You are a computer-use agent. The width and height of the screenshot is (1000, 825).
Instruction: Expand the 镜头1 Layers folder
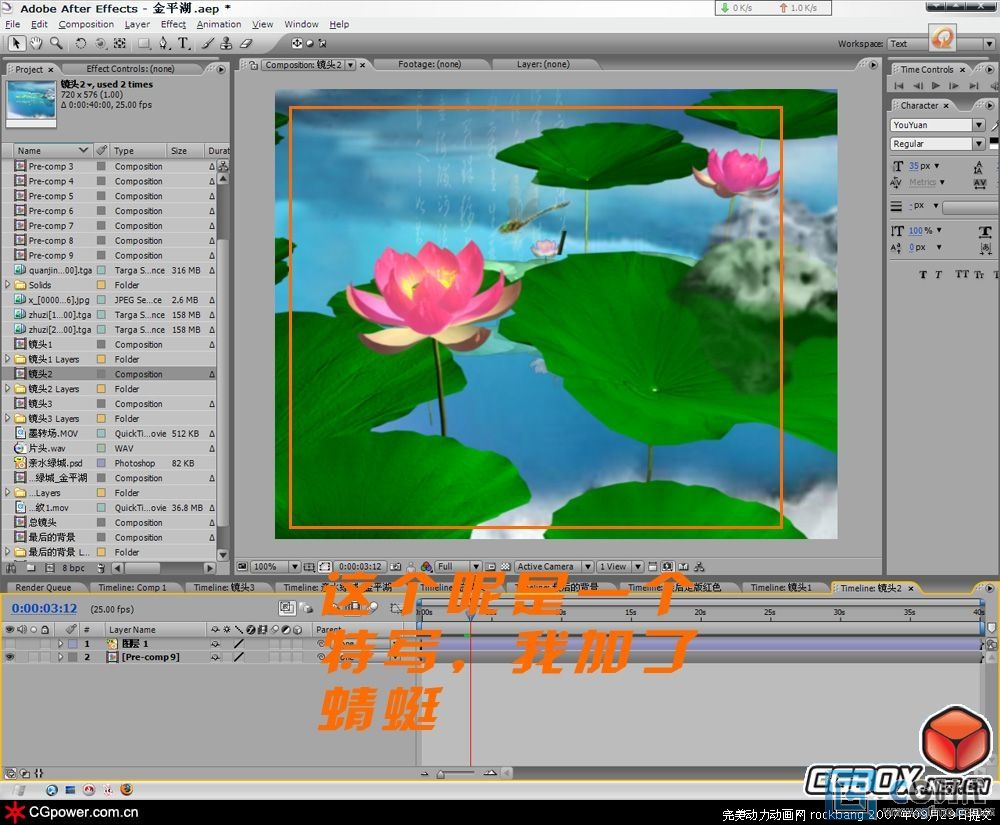[x=8, y=359]
